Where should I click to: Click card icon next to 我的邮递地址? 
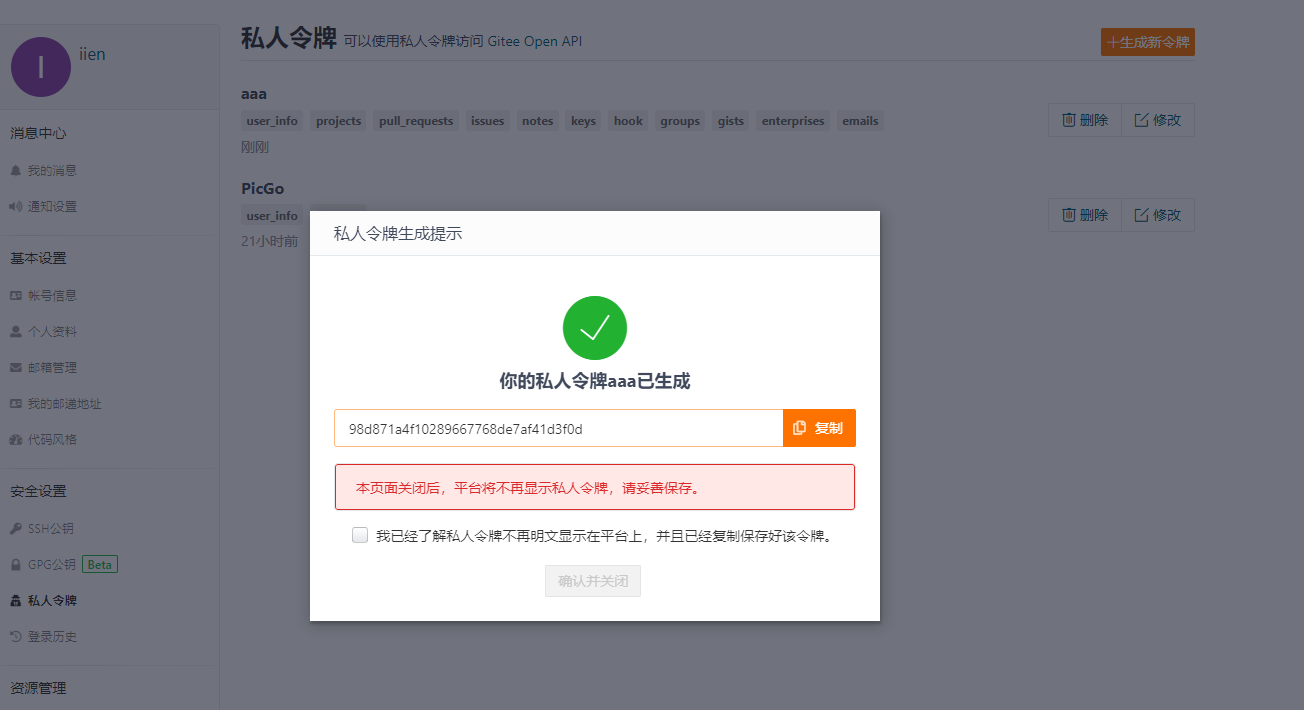(15, 404)
